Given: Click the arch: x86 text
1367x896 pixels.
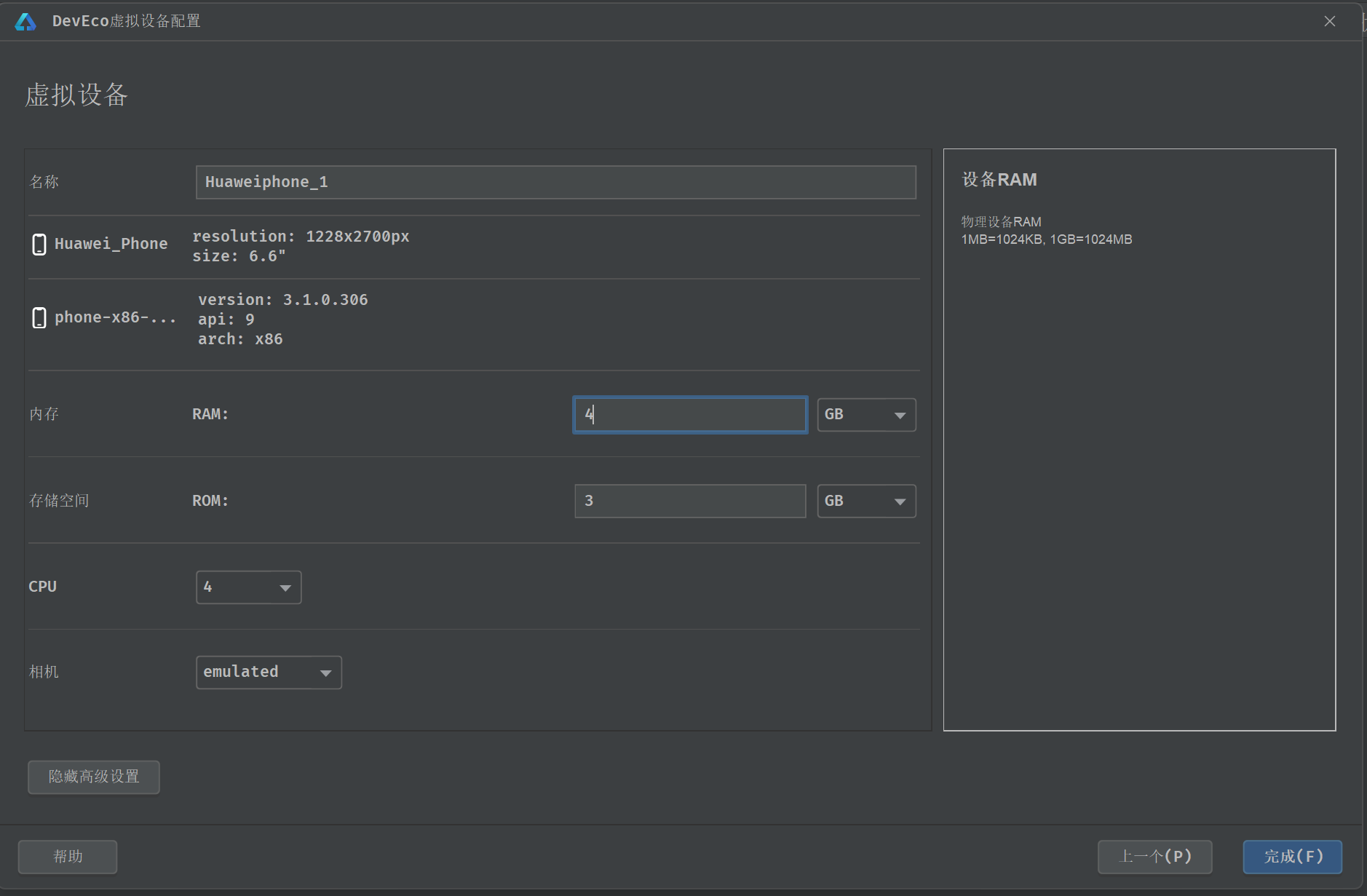Looking at the screenshot, I should pyautogui.click(x=240, y=339).
